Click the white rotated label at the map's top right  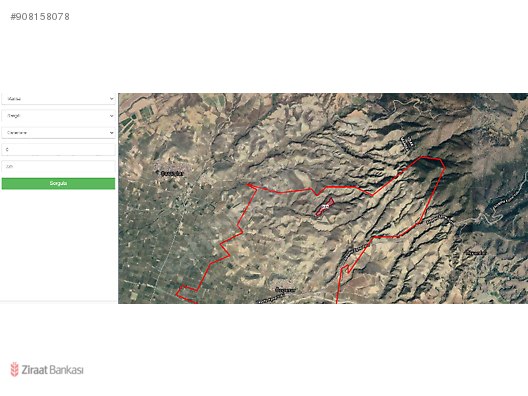[x=408, y=143]
